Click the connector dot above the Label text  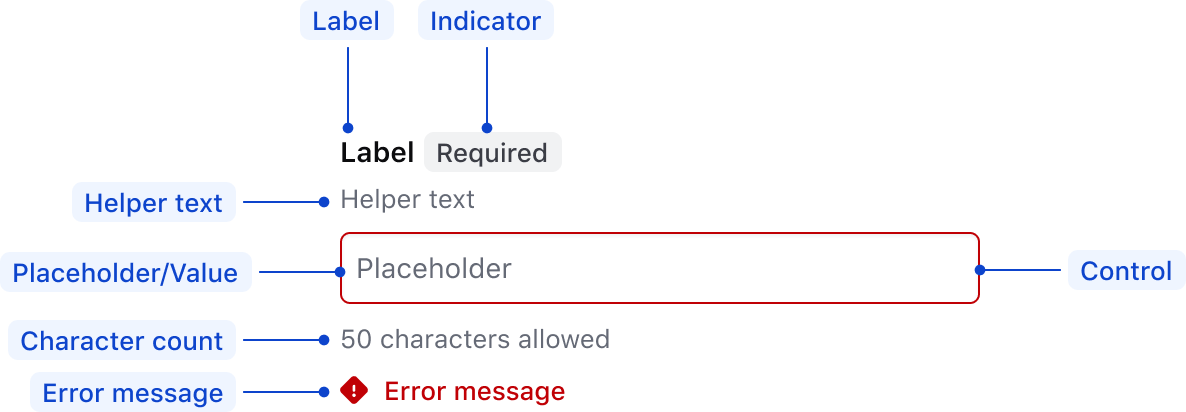348,128
